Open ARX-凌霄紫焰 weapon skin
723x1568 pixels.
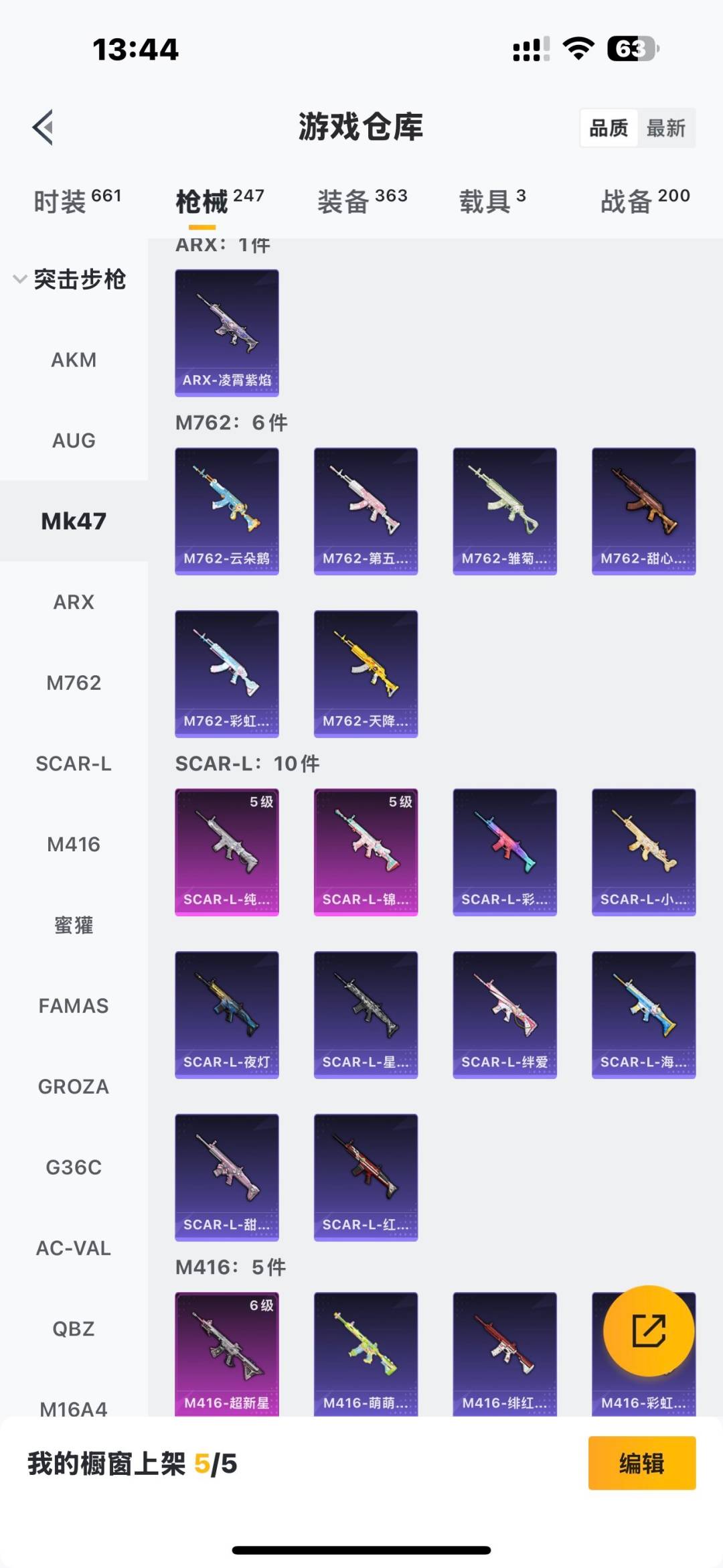click(227, 333)
